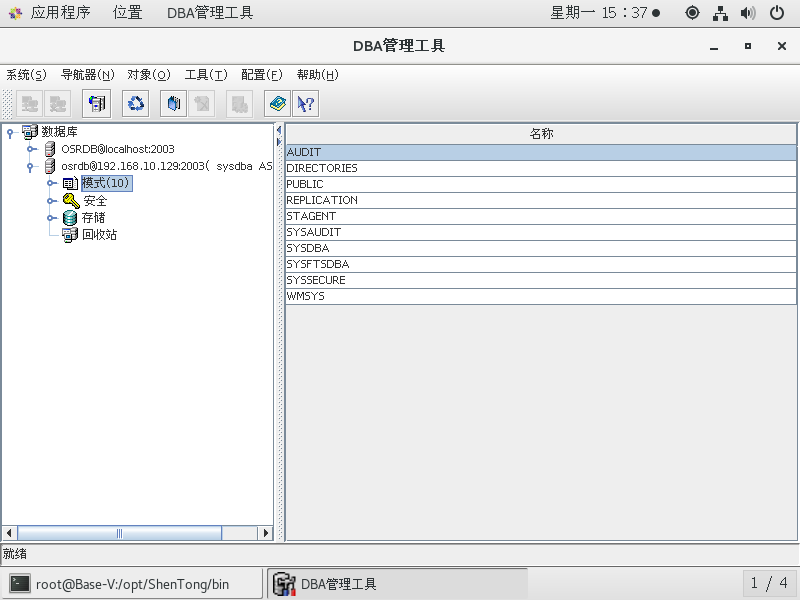Open the help book toolbar icon
The height and width of the screenshot is (600, 800).
(x=277, y=103)
